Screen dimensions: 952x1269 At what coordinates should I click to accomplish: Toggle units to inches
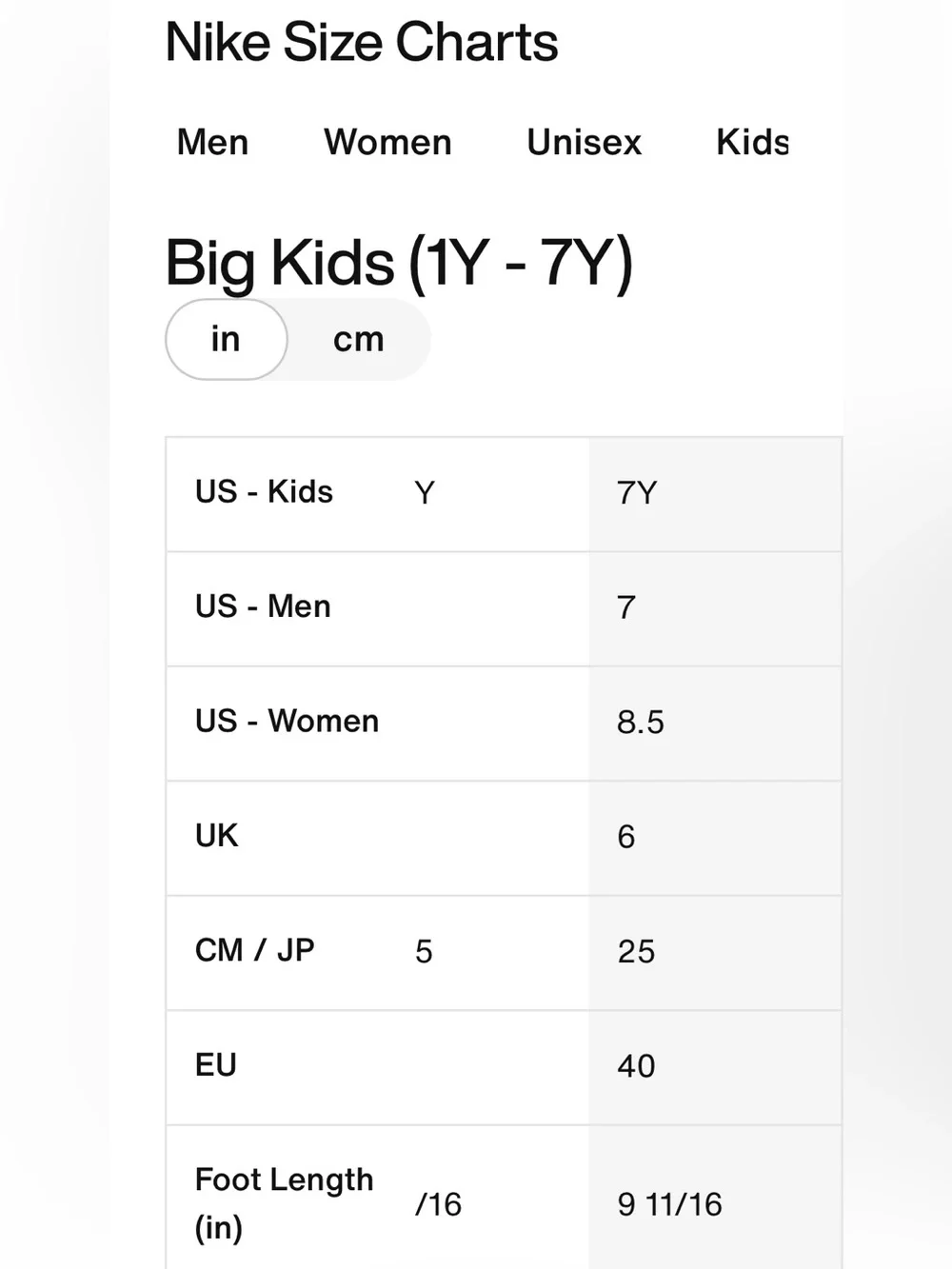227,339
